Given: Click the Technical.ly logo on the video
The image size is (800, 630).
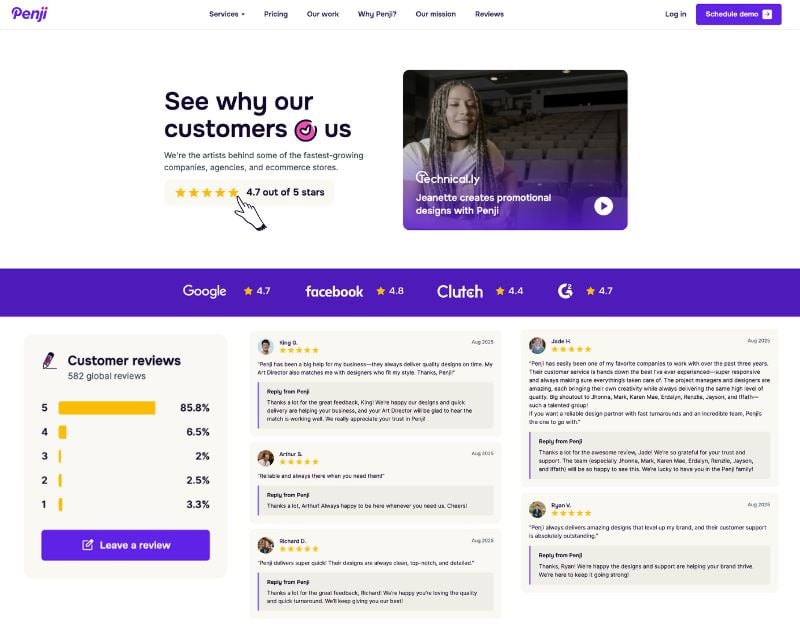Looking at the screenshot, I should pyautogui.click(x=447, y=178).
